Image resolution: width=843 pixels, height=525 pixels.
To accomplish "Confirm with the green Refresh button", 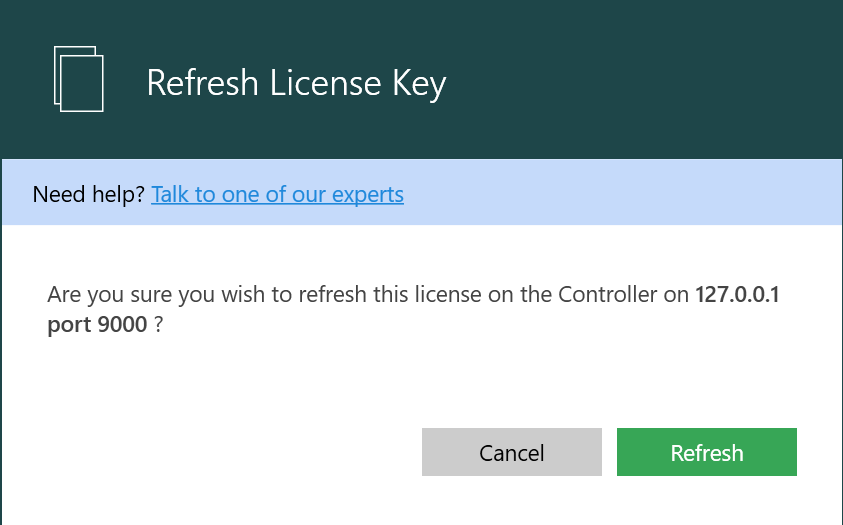I will pos(706,452).
